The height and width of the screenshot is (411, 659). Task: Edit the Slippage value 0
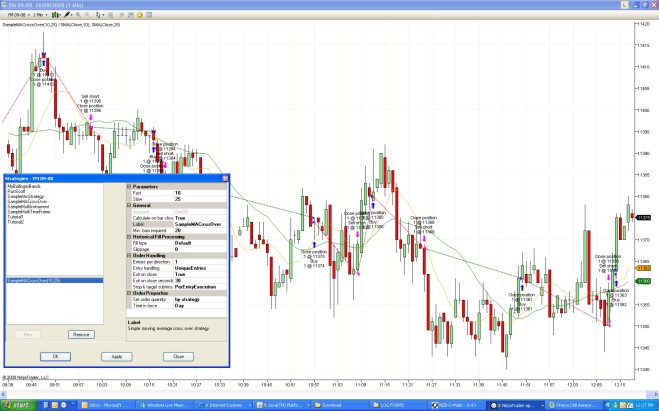(x=200, y=249)
